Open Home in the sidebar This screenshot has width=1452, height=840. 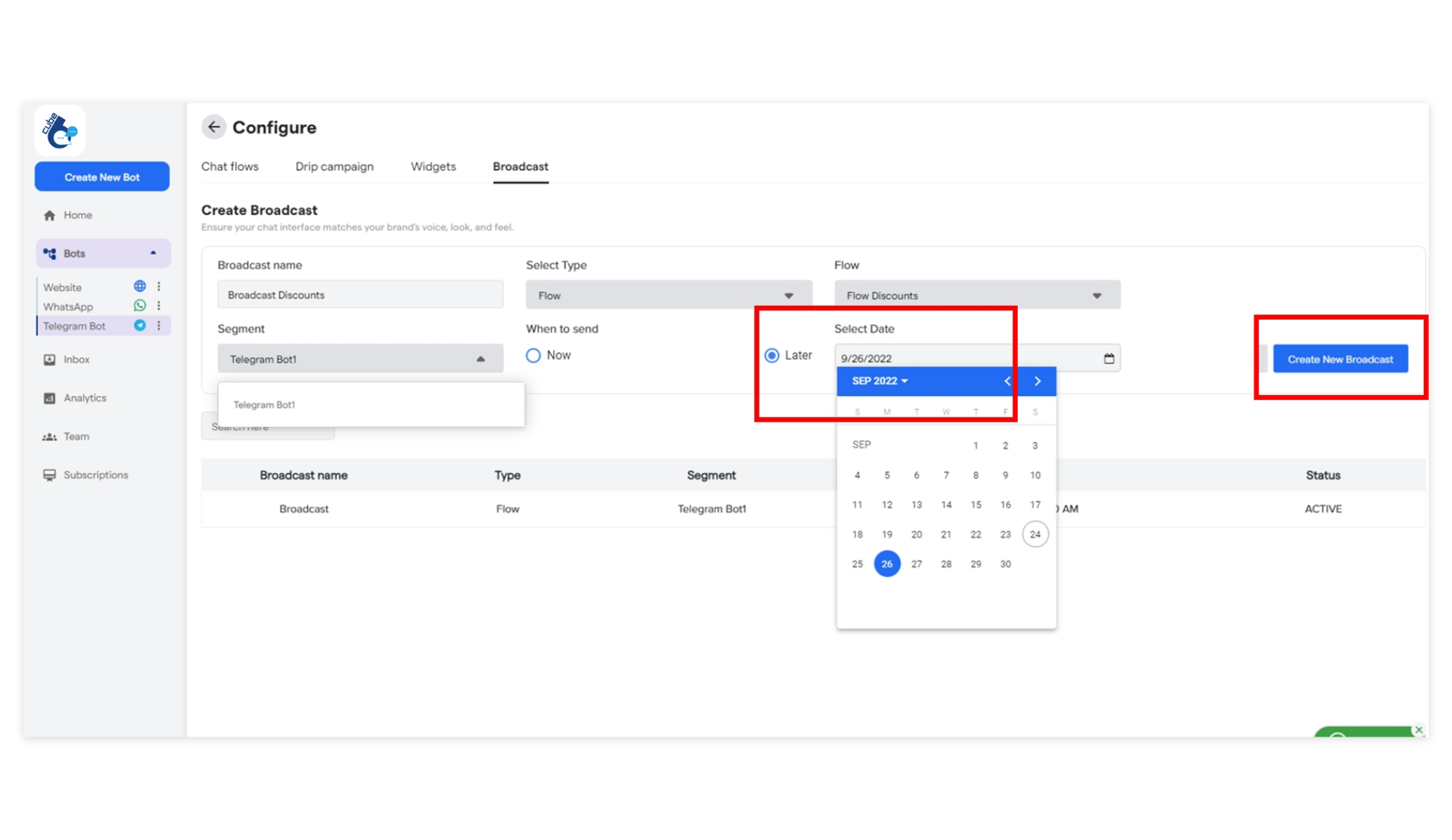click(78, 215)
